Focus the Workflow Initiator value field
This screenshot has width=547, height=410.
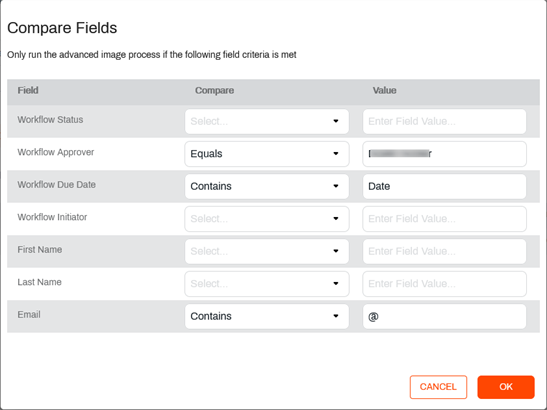[444, 219]
